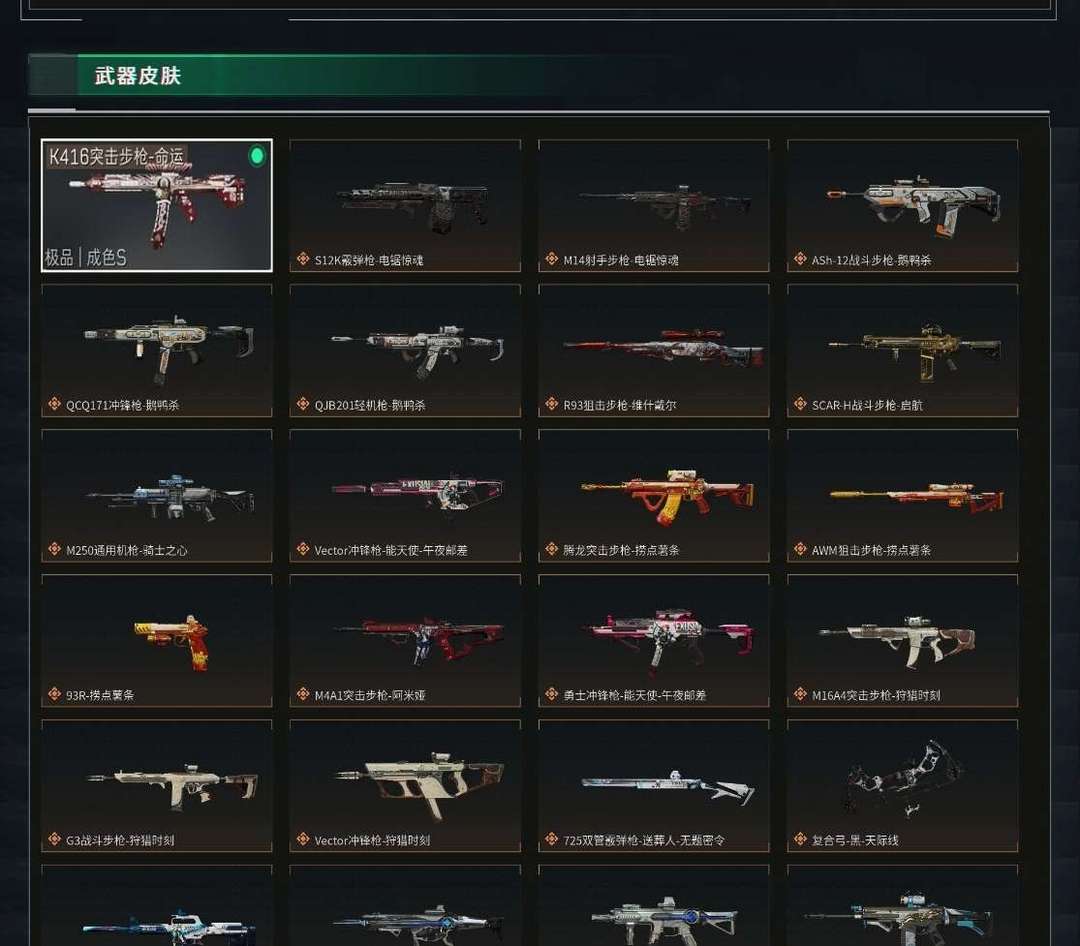Screen dimensions: 1080x946
Task: Click the orange icon beside R93狙击步枪-维什戴尔
Action: (552, 404)
